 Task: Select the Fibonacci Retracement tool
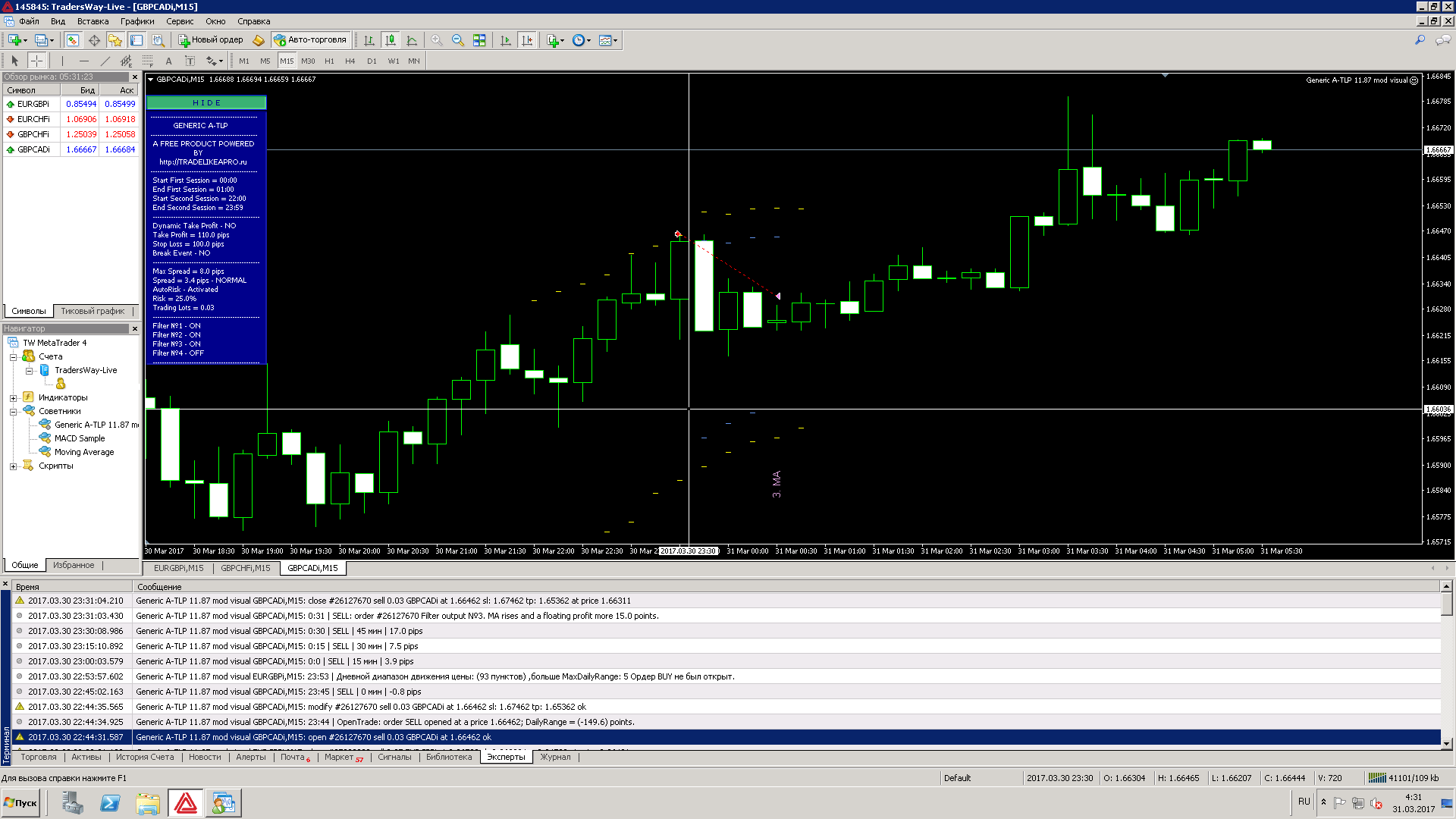pyautogui.click(x=147, y=61)
